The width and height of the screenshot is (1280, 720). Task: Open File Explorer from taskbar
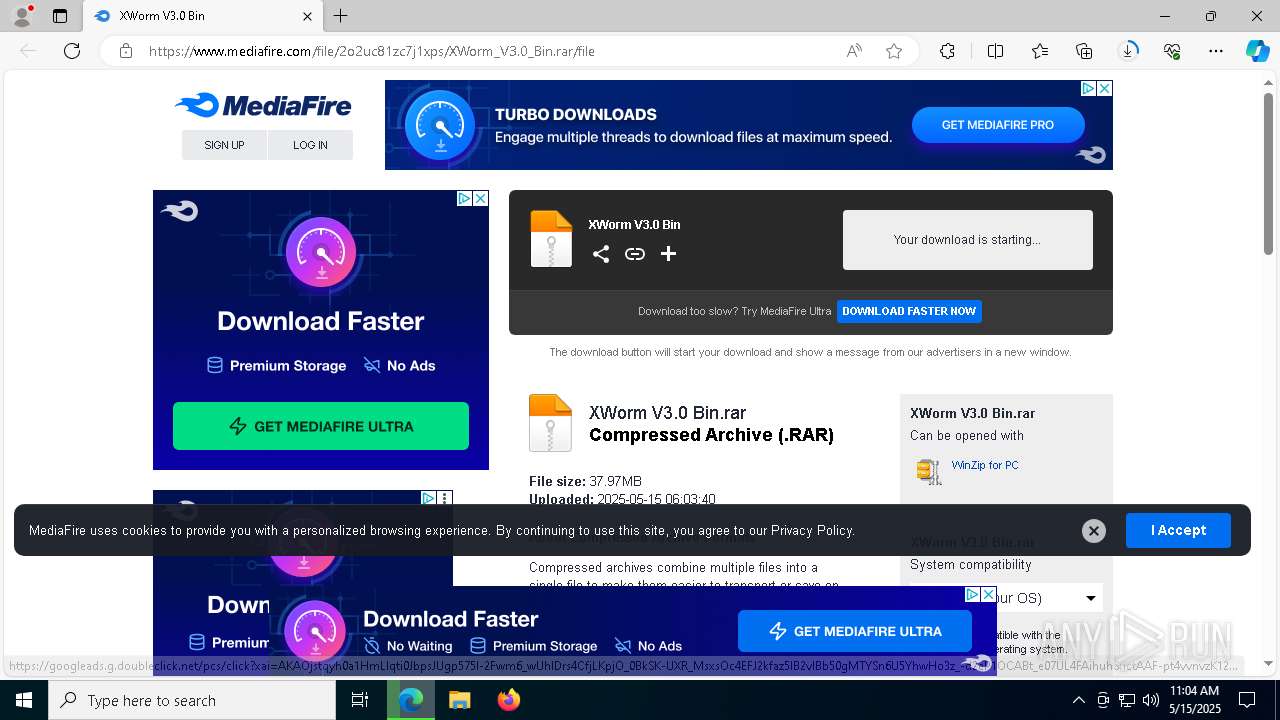459,700
